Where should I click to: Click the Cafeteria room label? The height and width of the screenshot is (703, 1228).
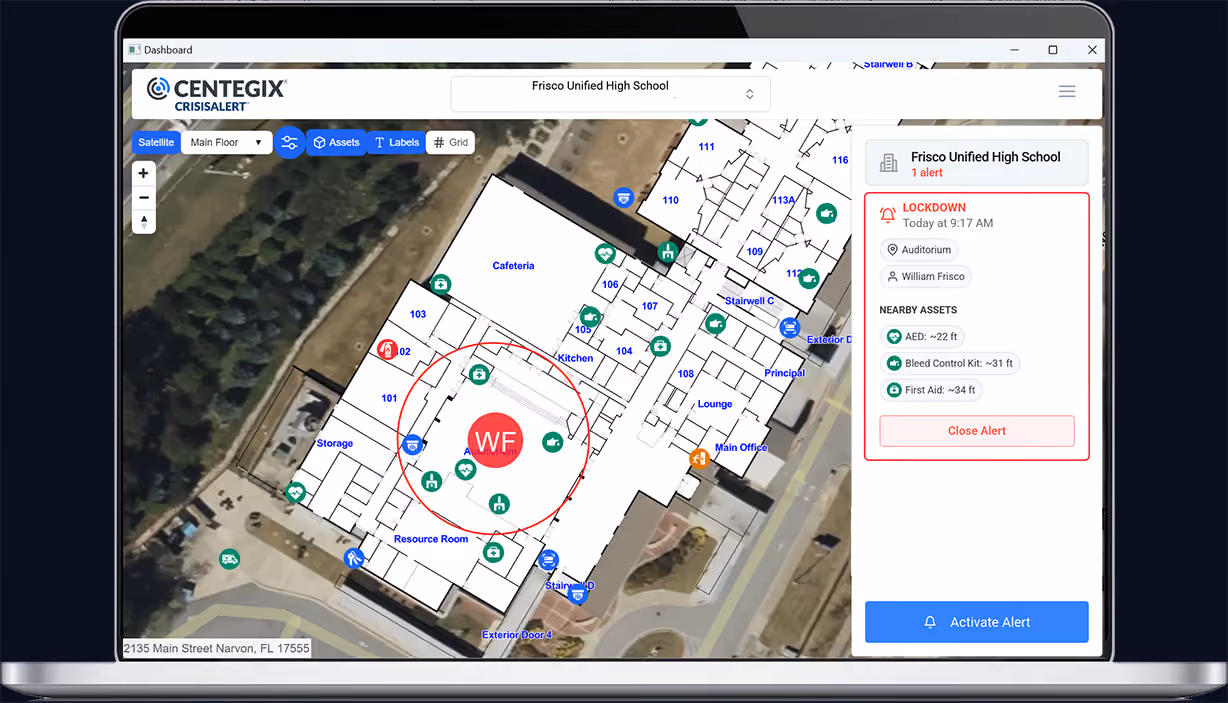coord(513,266)
